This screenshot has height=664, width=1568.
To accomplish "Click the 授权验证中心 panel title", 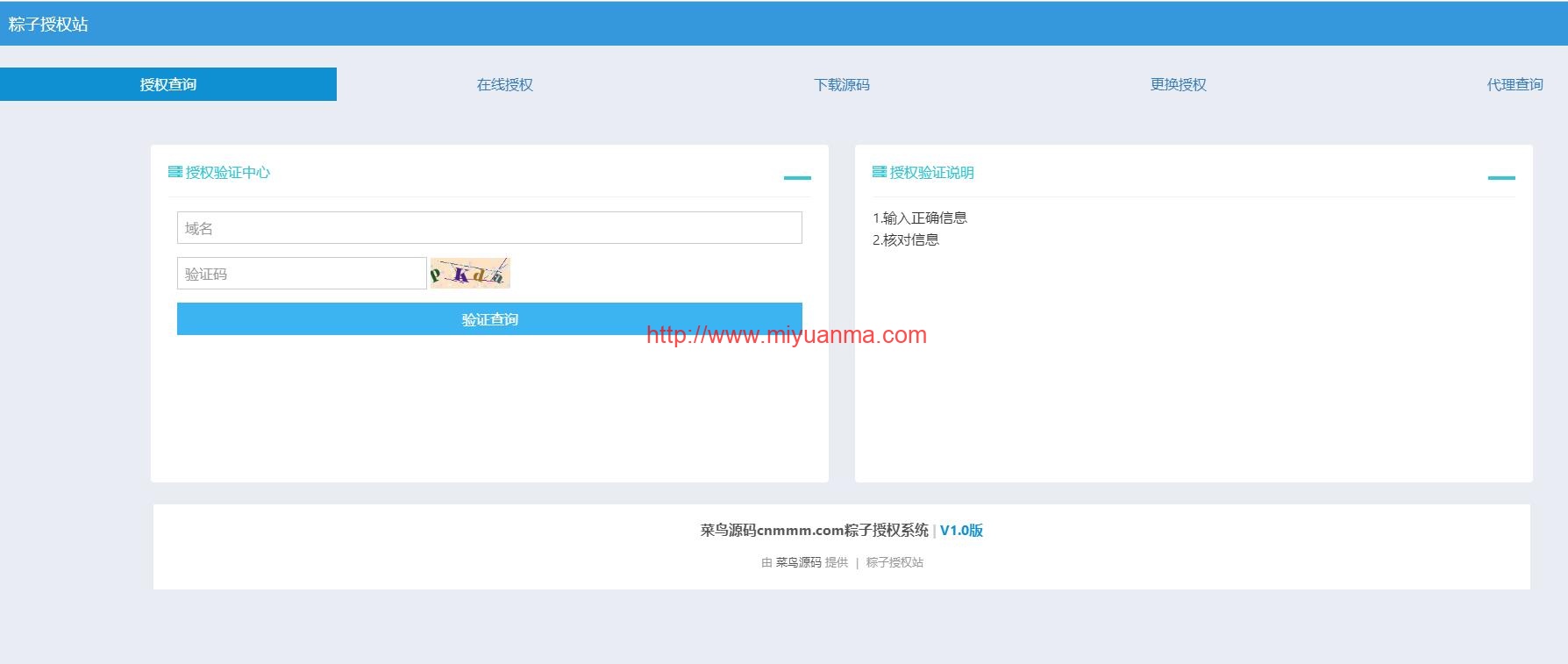I will tap(228, 172).
